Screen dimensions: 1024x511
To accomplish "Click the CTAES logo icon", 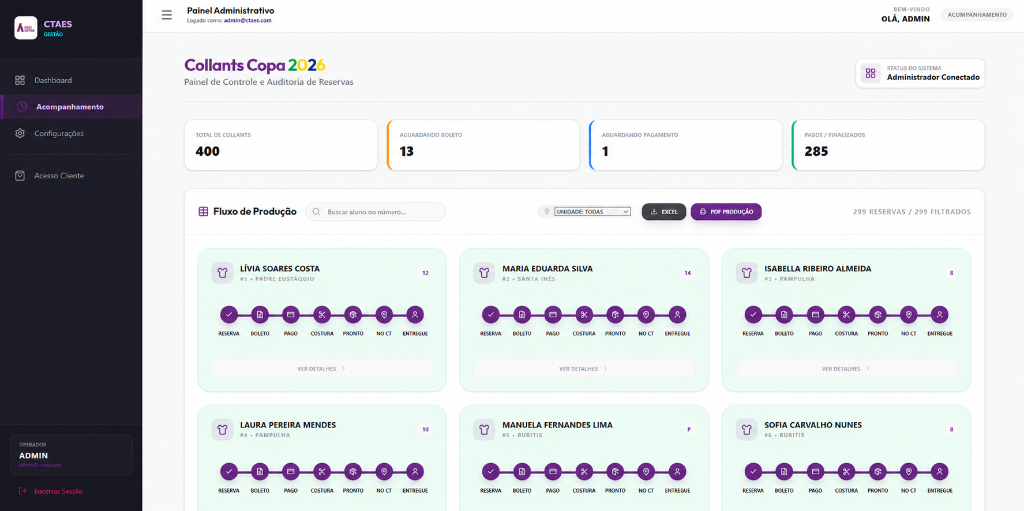I will click(x=25, y=27).
